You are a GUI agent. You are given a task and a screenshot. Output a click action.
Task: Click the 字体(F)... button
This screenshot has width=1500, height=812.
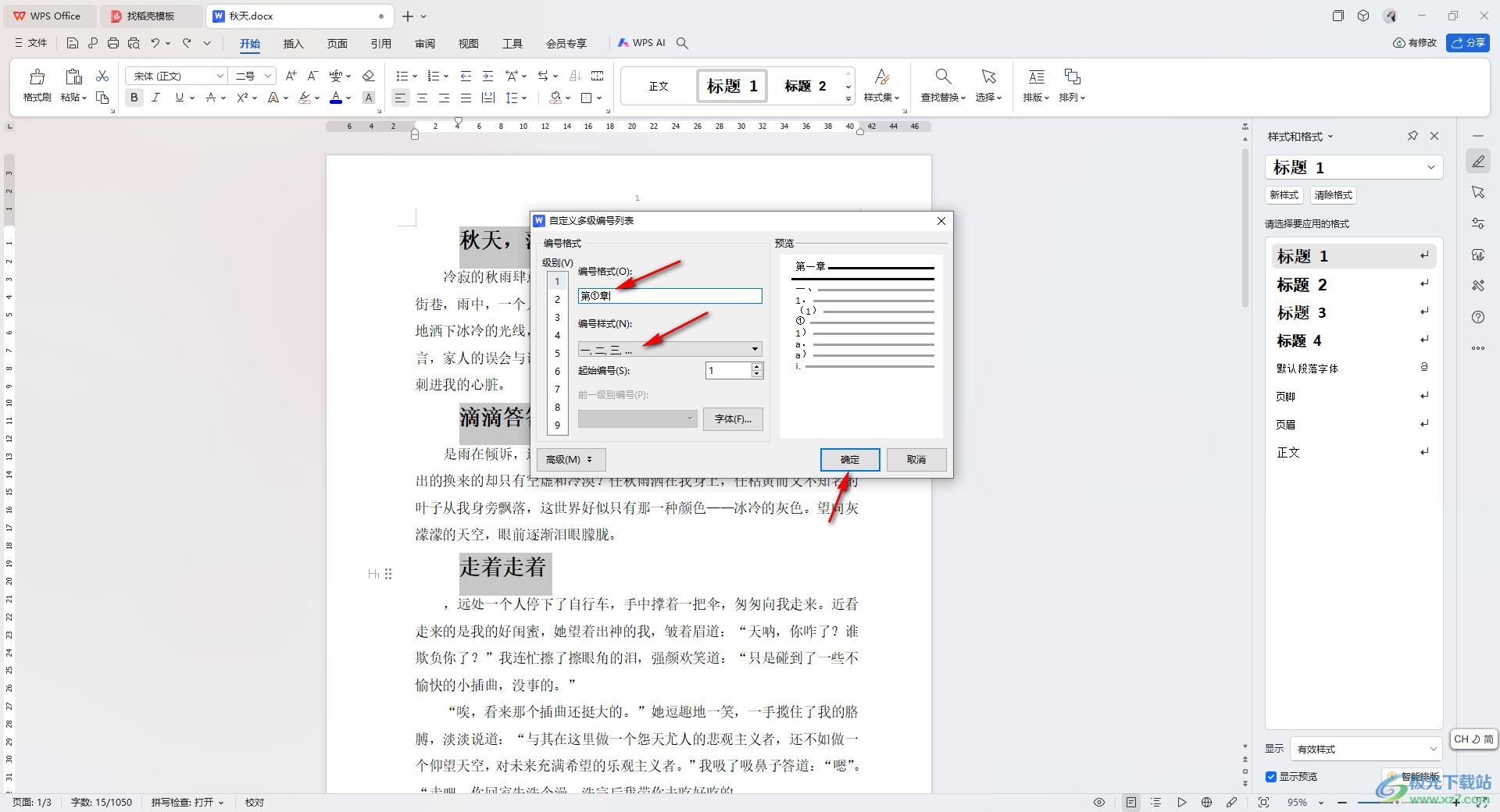click(x=733, y=419)
